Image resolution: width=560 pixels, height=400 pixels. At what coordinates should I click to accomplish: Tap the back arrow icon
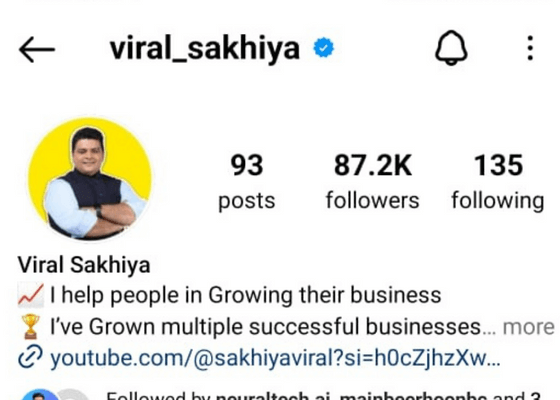(x=37, y=49)
